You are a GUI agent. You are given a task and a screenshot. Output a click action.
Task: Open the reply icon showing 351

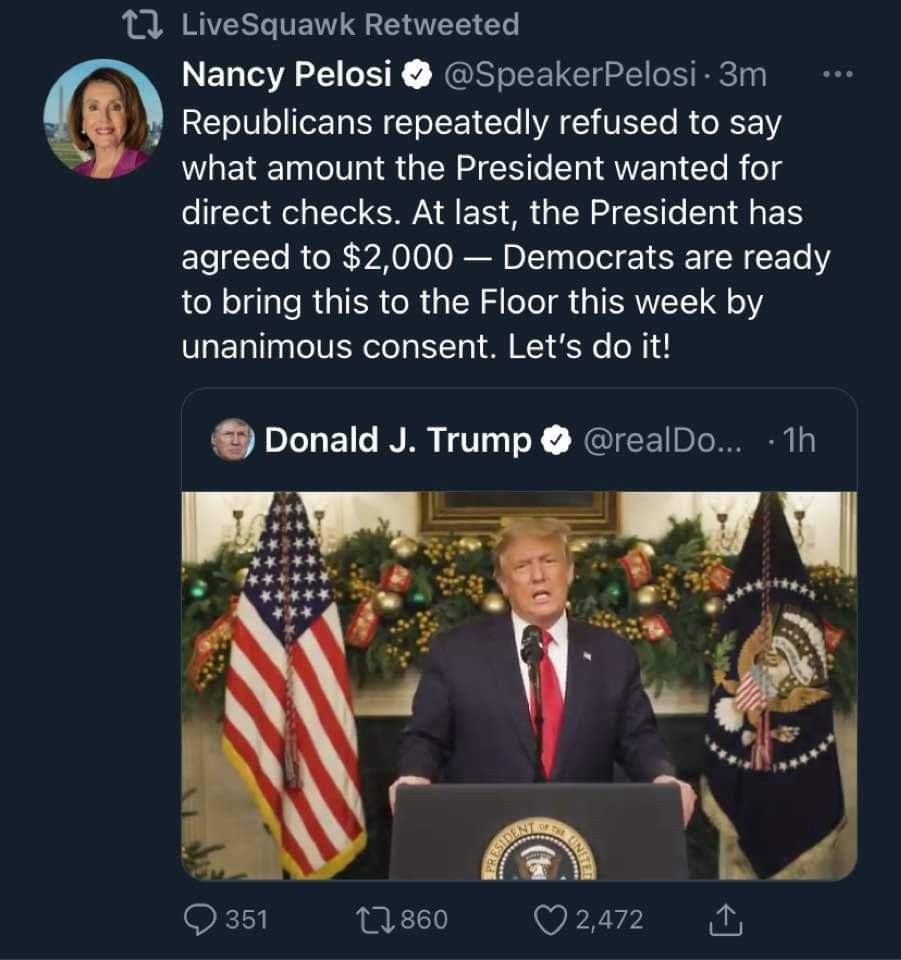coord(200,920)
